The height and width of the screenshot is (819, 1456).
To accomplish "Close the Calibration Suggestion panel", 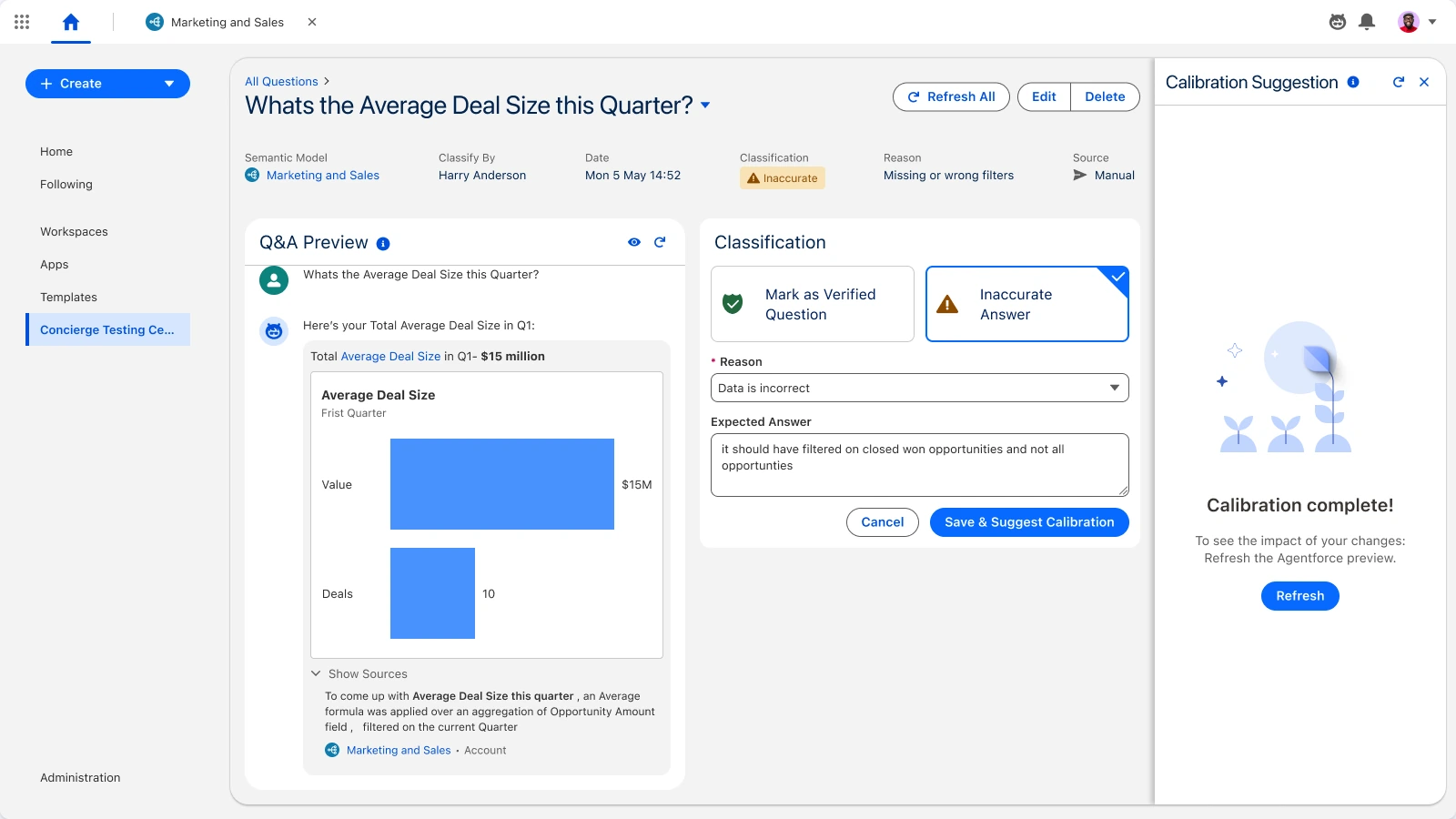I will [1424, 82].
